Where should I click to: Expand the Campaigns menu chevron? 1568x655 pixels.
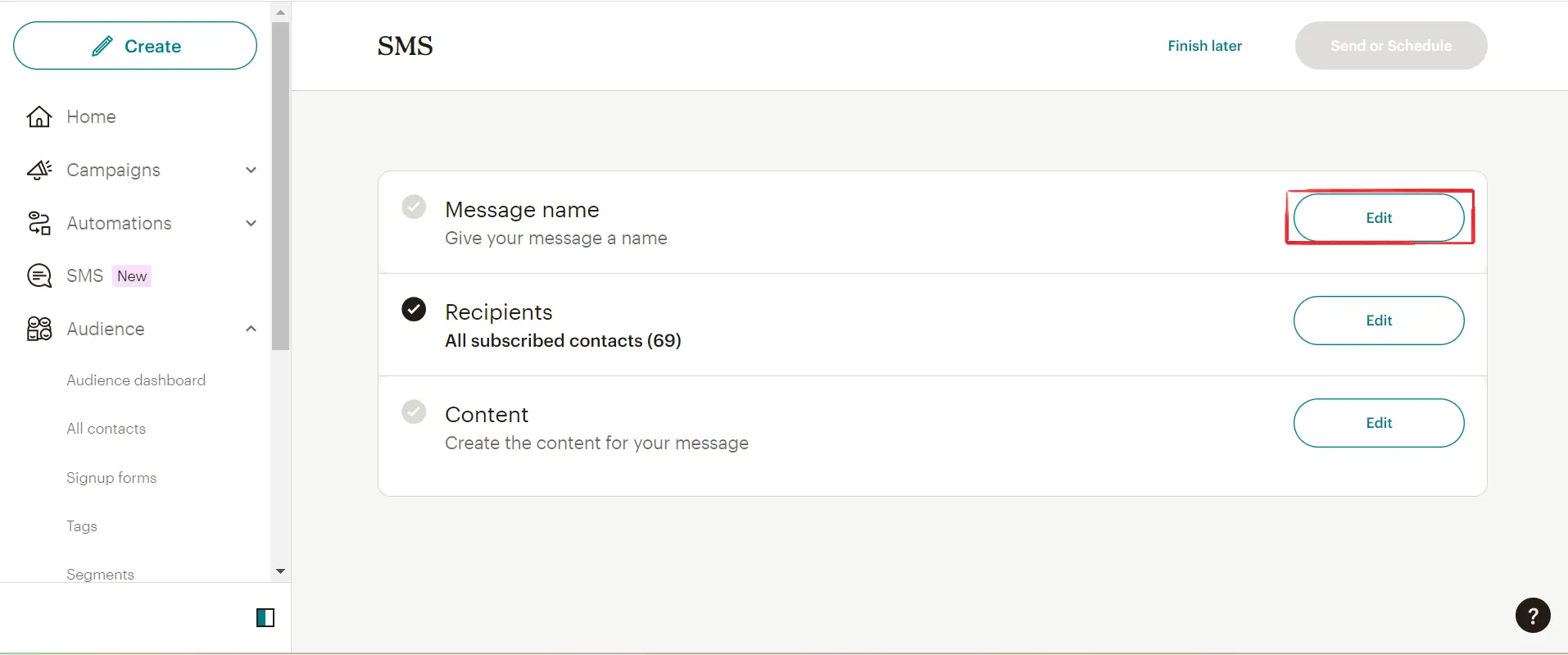[252, 170]
